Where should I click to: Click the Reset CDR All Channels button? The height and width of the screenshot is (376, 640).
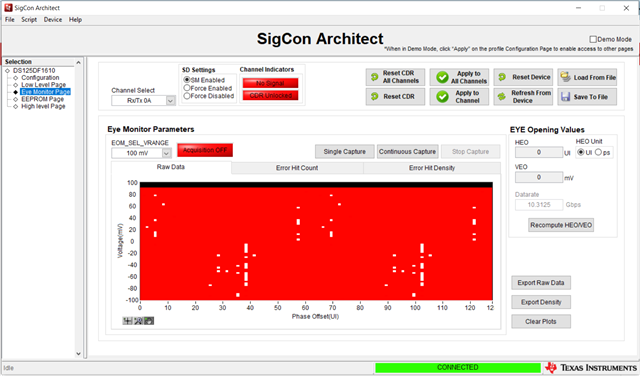tap(395, 77)
